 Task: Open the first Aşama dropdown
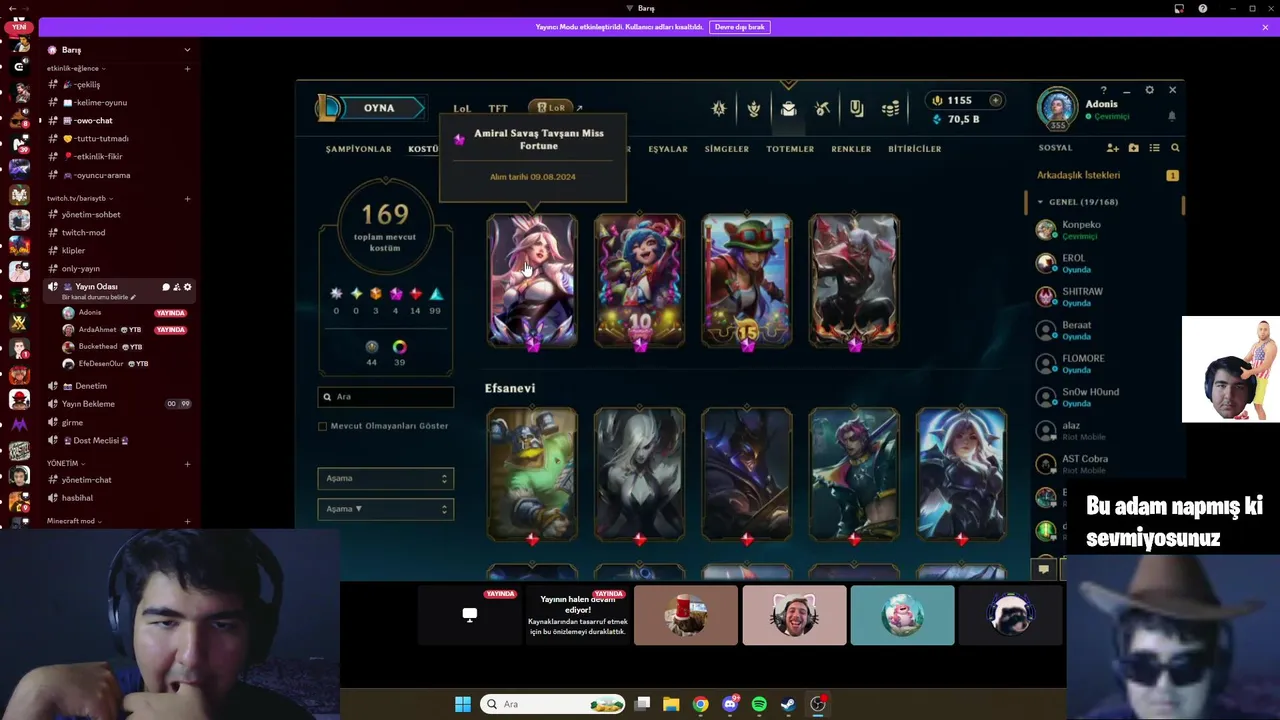click(386, 478)
